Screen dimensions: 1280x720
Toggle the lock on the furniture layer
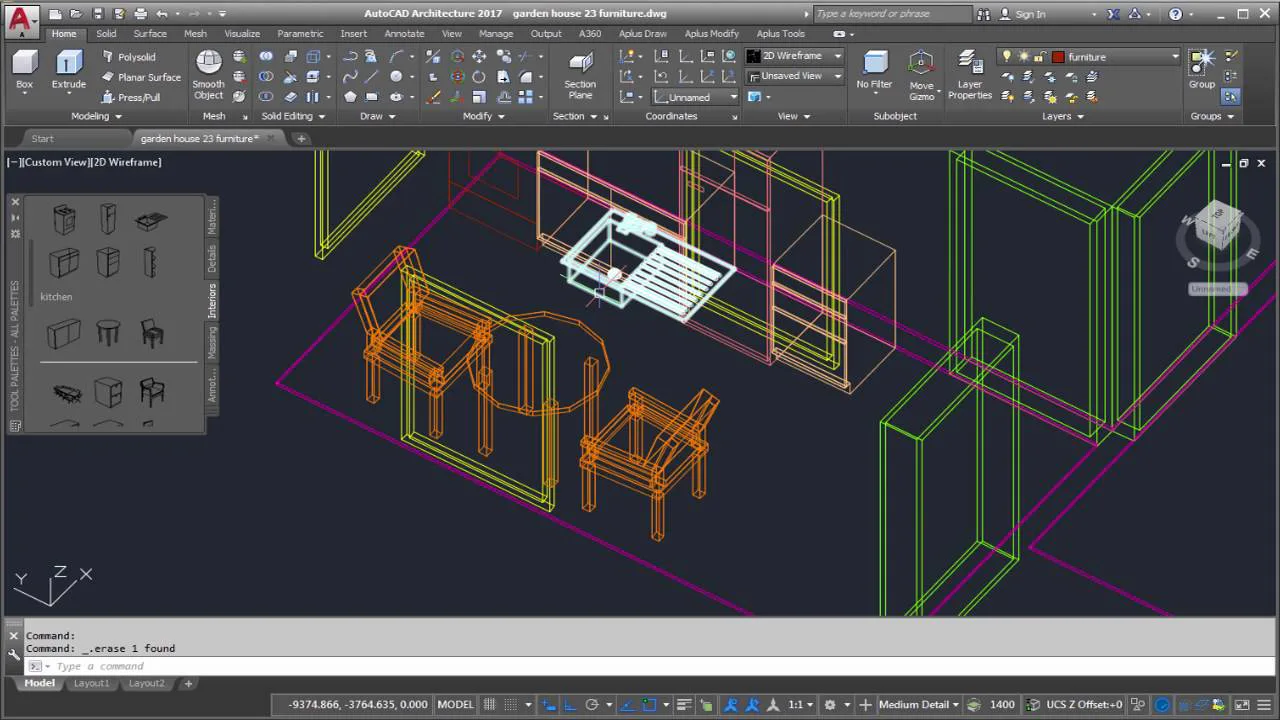(1040, 57)
